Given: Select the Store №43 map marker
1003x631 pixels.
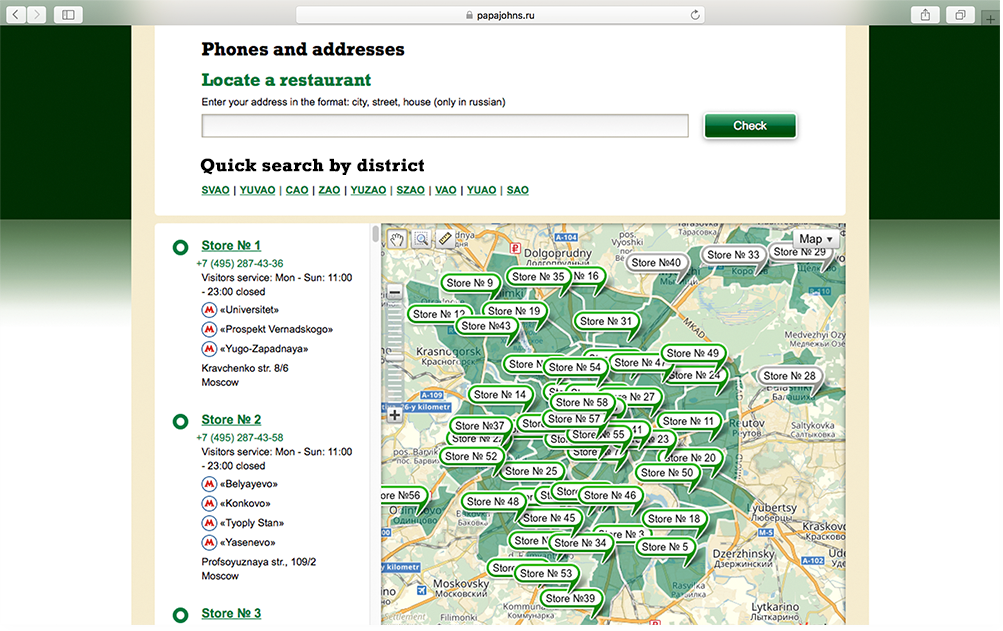Looking at the screenshot, I should coord(486,326).
